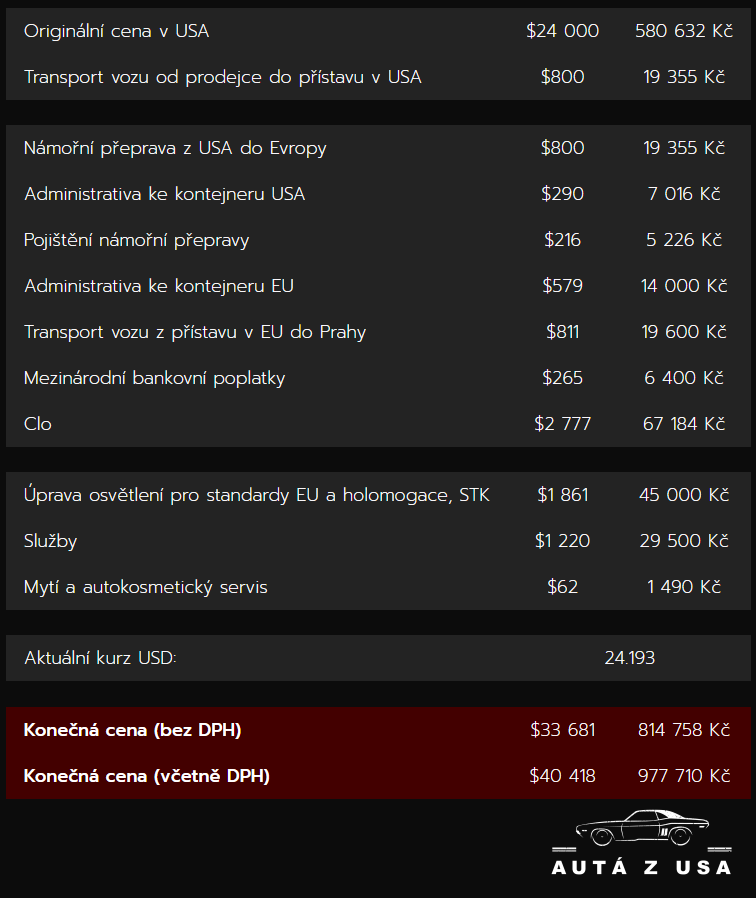Click the Námořní přeprava z USA do Evropy label

coord(175,148)
